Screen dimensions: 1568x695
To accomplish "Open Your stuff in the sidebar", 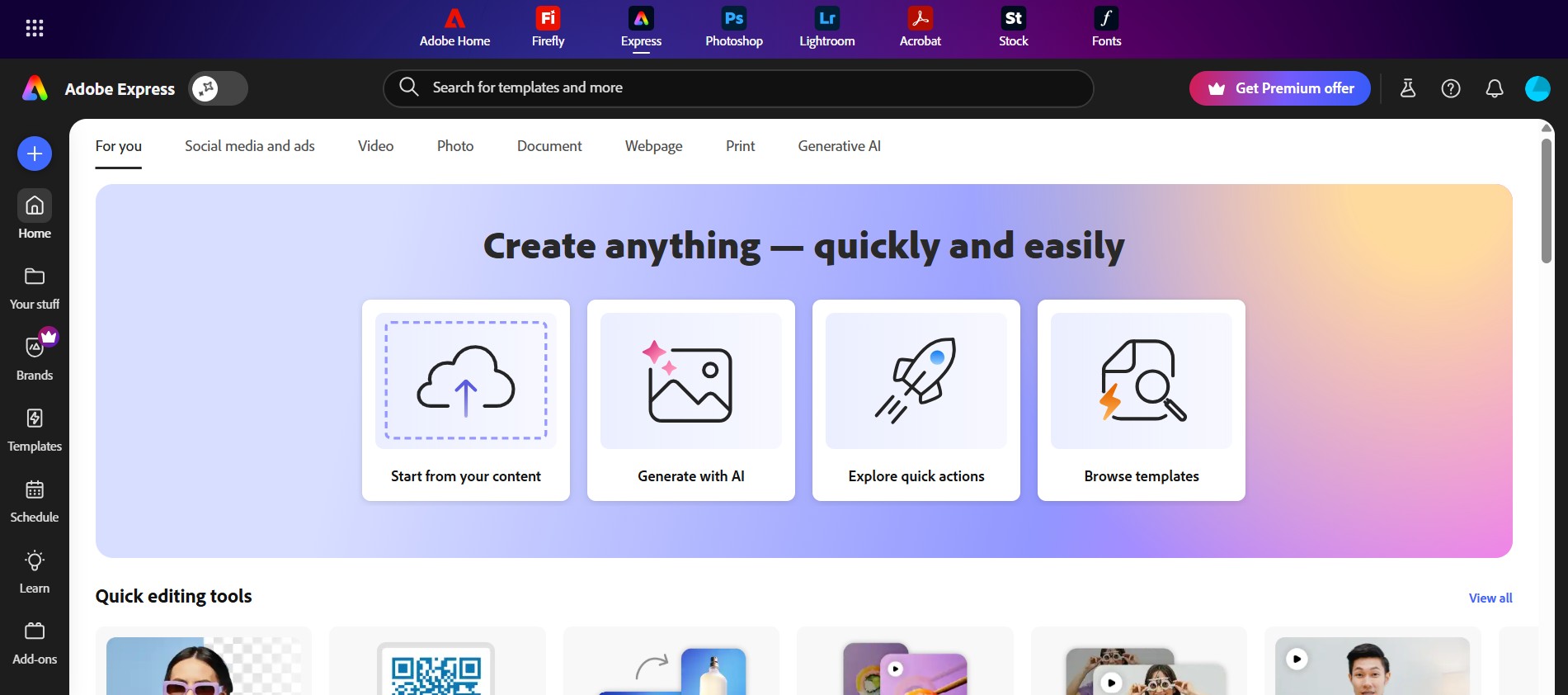I will [35, 287].
